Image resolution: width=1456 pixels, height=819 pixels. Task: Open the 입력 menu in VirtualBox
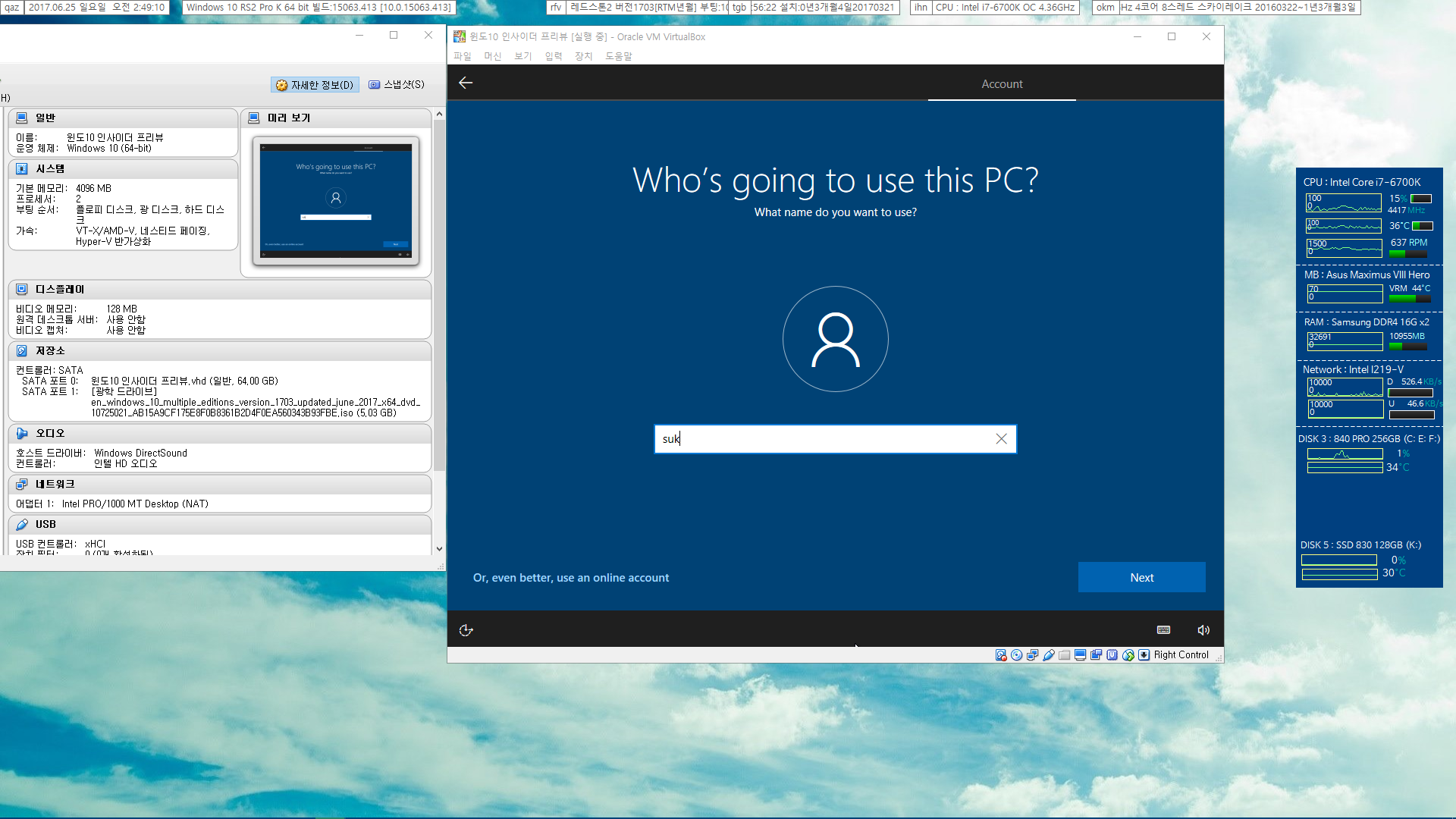click(x=554, y=56)
